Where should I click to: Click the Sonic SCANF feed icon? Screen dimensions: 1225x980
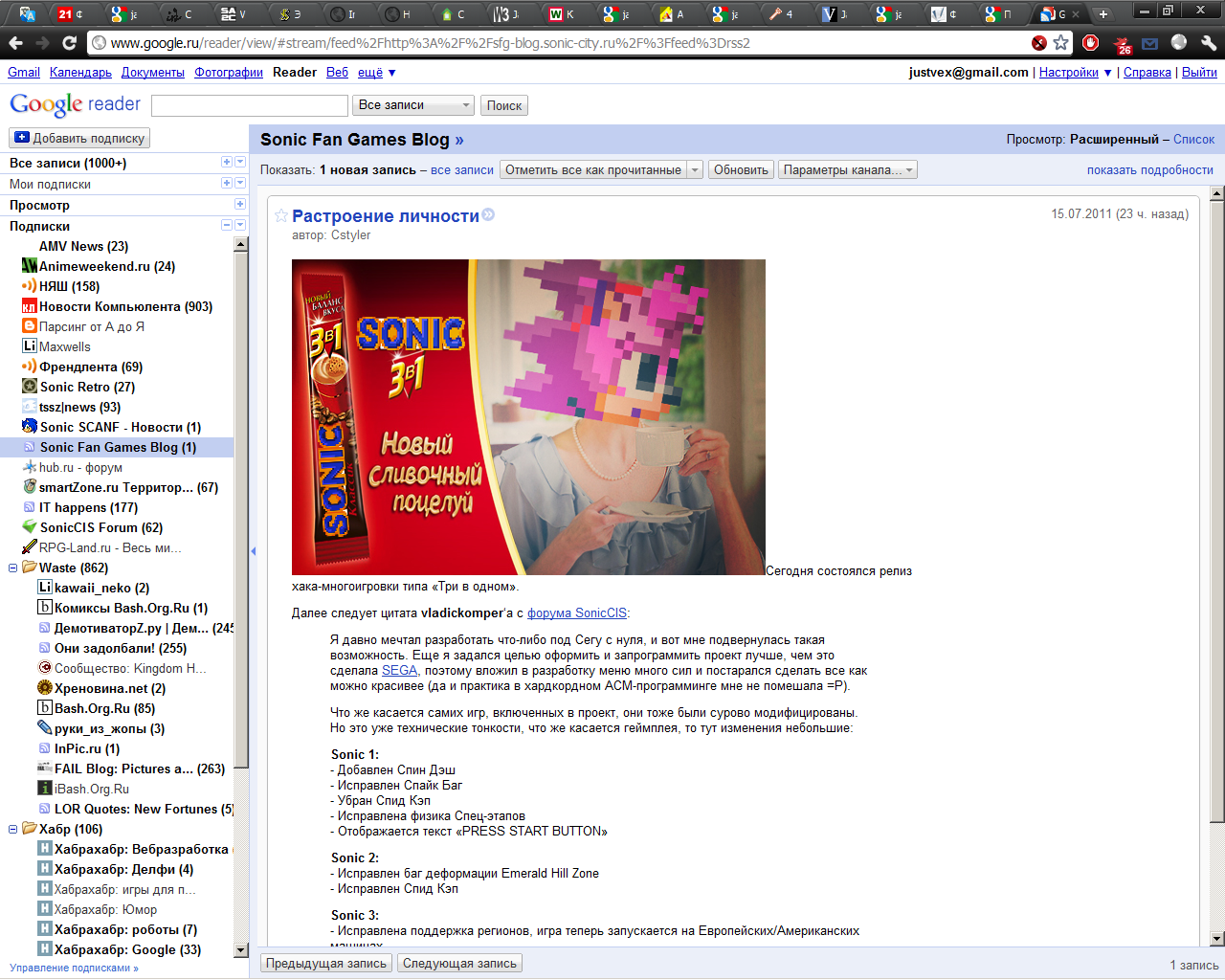tap(30, 427)
